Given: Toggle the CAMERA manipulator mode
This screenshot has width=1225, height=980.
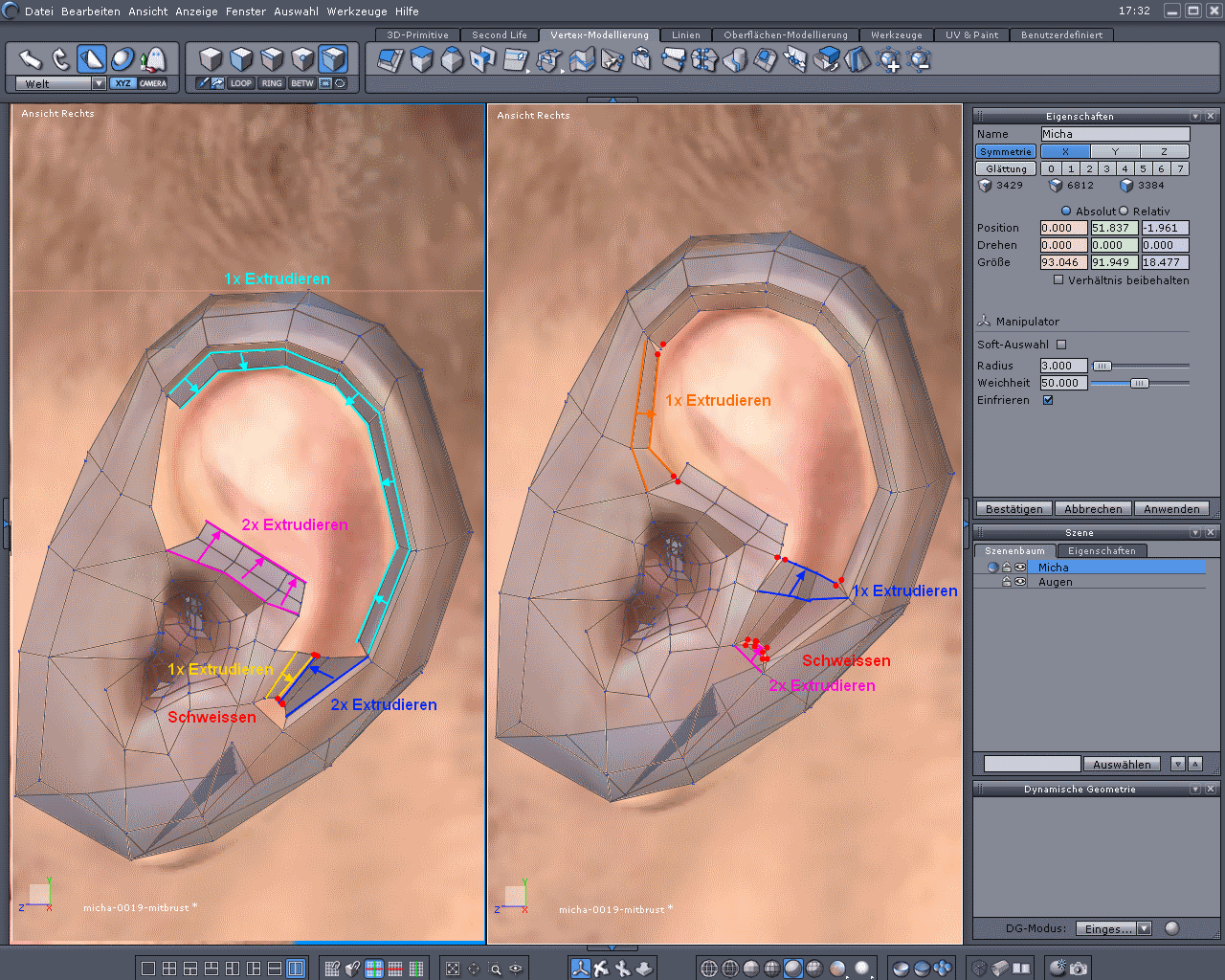Looking at the screenshot, I should pos(153,83).
